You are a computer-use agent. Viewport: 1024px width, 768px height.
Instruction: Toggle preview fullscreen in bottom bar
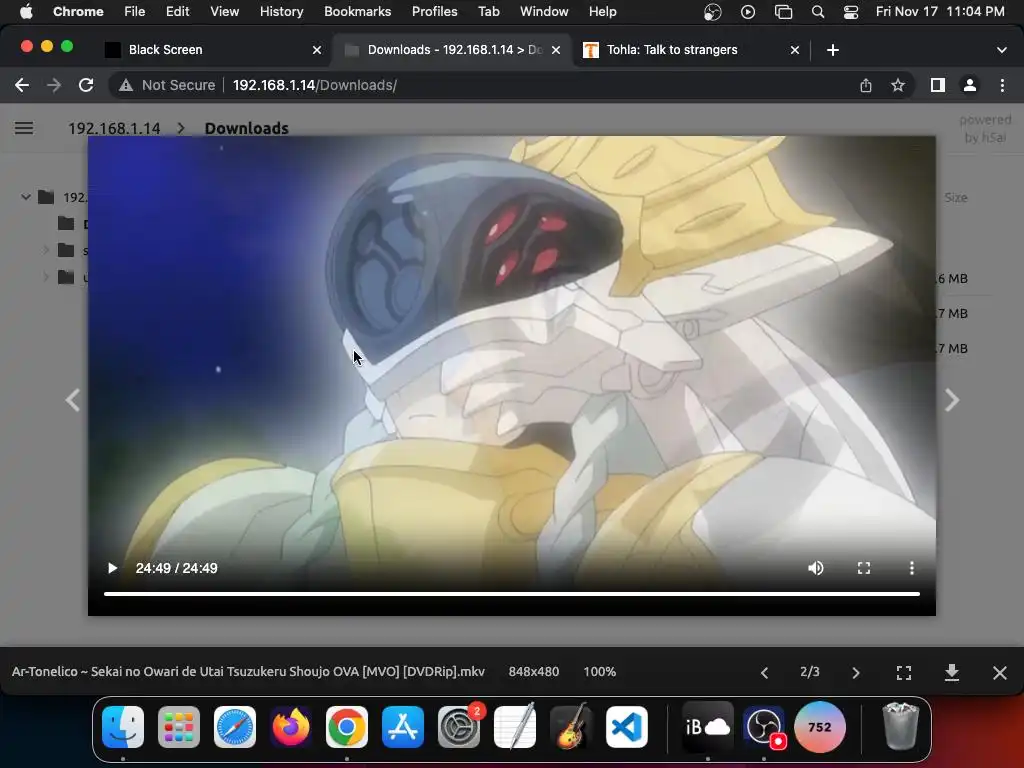[904, 673]
